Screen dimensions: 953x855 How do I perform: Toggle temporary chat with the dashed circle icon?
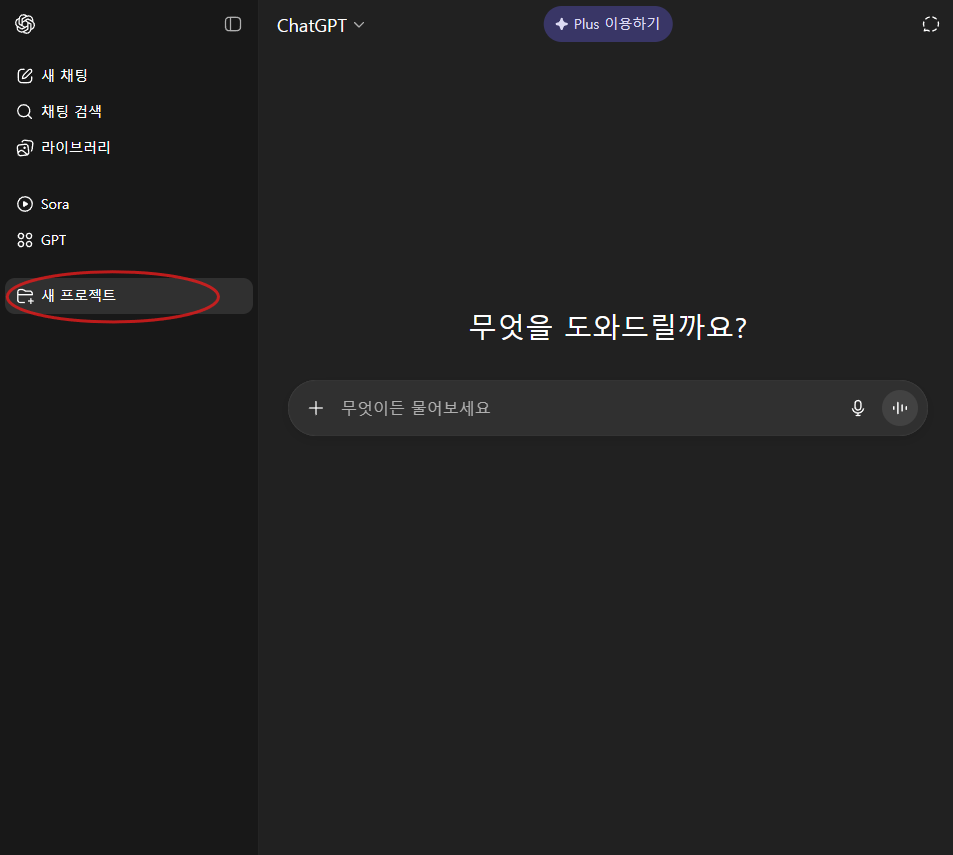point(930,25)
